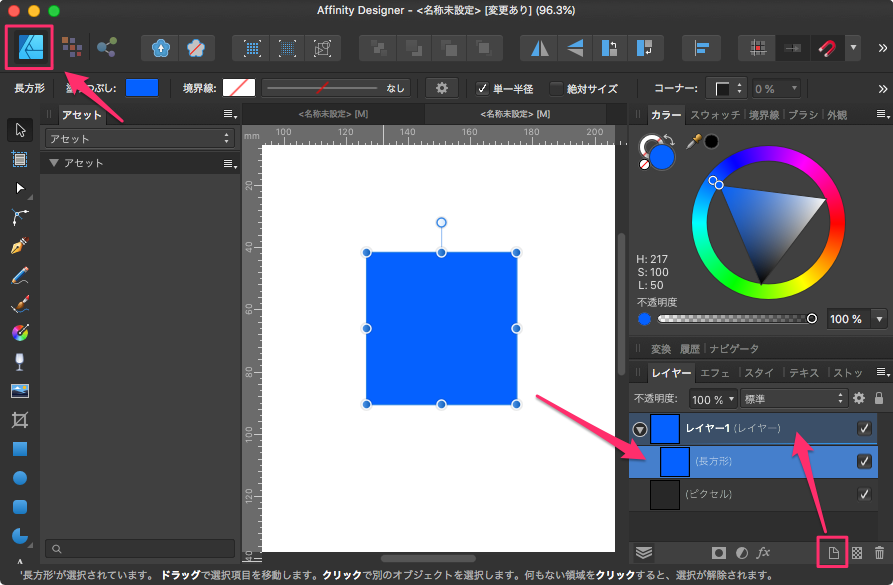Click the Draw persona icon
Image resolution: width=893 pixels, height=585 pixels.
[28, 46]
